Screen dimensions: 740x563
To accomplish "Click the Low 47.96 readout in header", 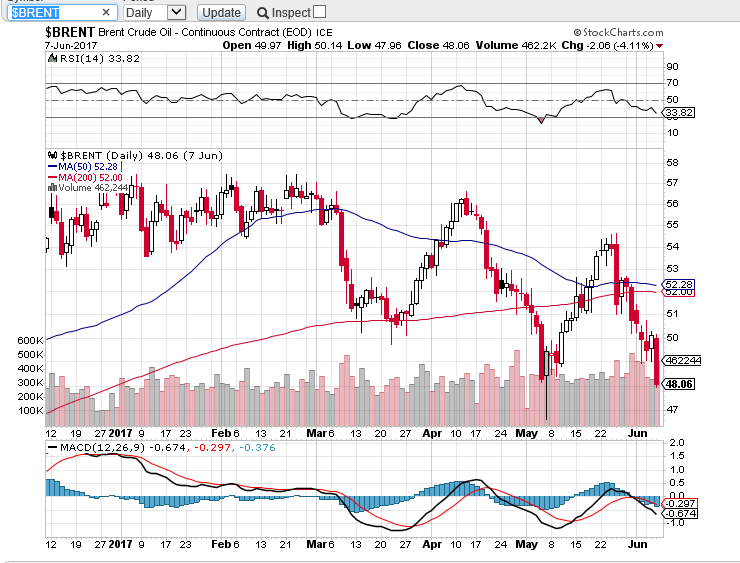I will pos(374,45).
